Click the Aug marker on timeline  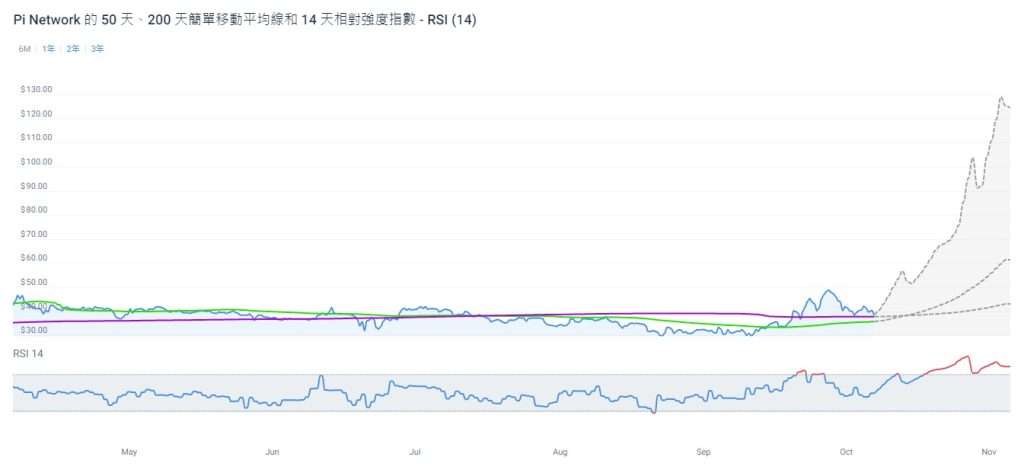(560, 452)
